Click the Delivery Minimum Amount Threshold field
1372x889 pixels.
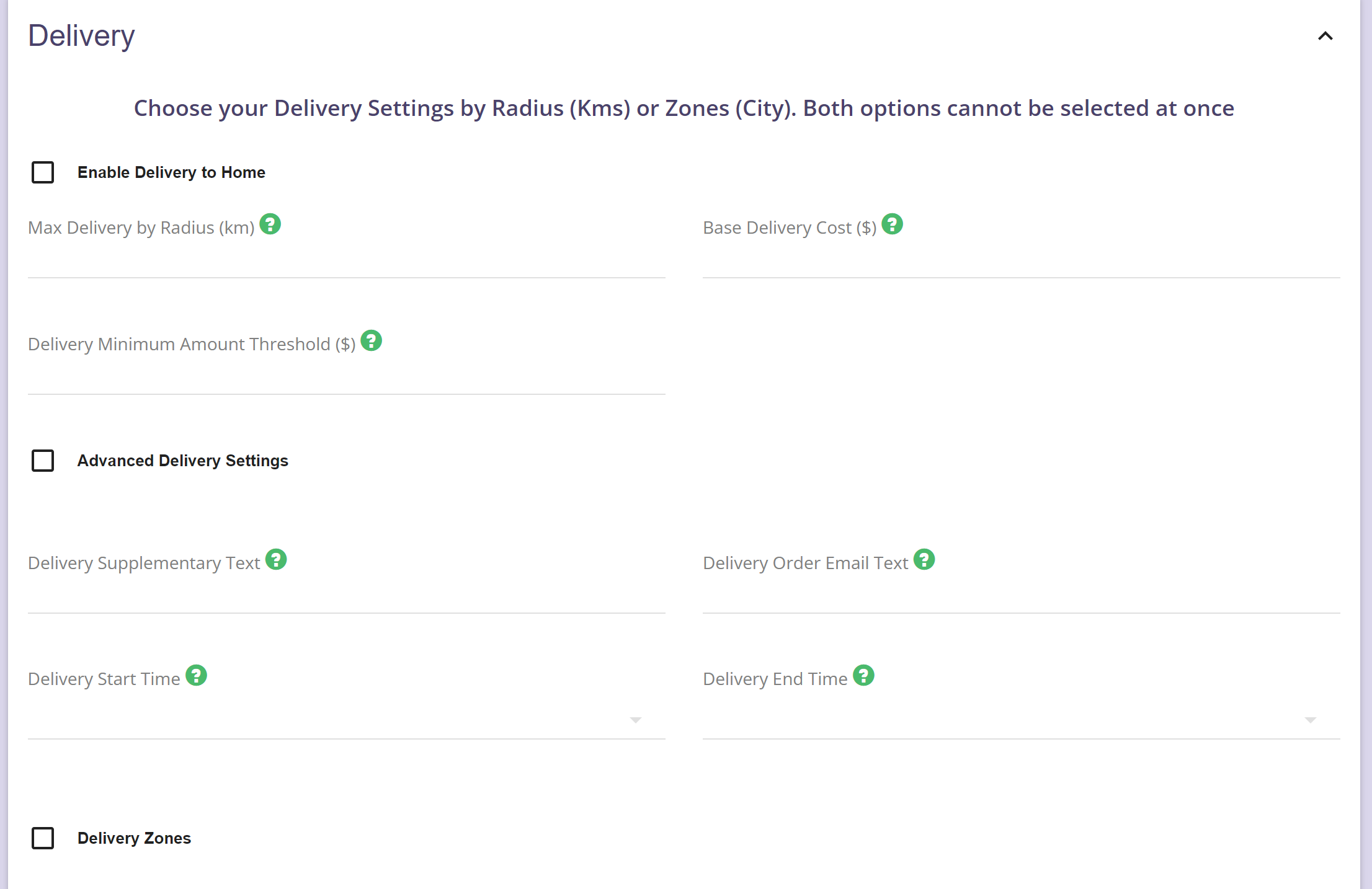tap(347, 377)
